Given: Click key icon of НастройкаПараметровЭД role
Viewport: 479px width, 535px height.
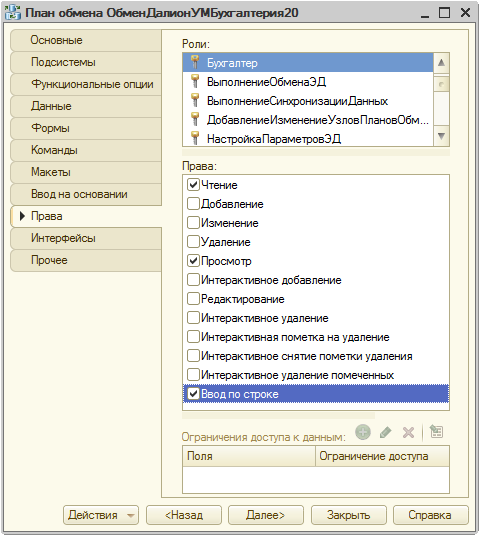Looking at the screenshot, I should 195,138.
